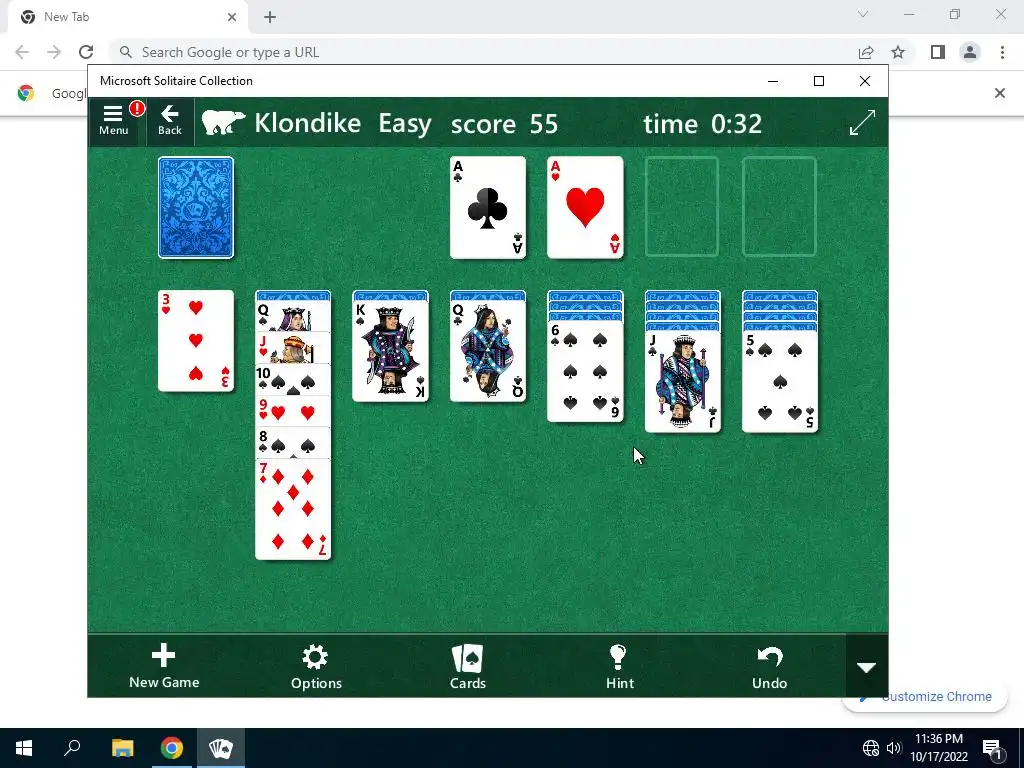Open Chrome's three-dot menu
Screen dimensions: 1024x768
click(x=1002, y=52)
